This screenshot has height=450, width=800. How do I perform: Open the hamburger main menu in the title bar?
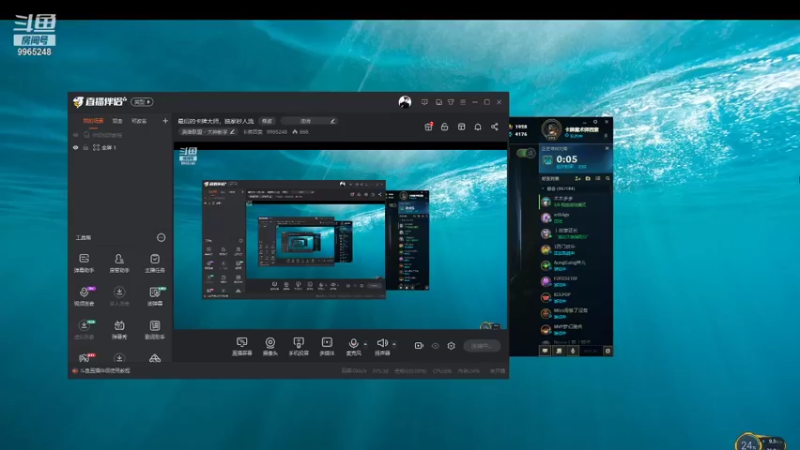pyautogui.click(x=463, y=102)
